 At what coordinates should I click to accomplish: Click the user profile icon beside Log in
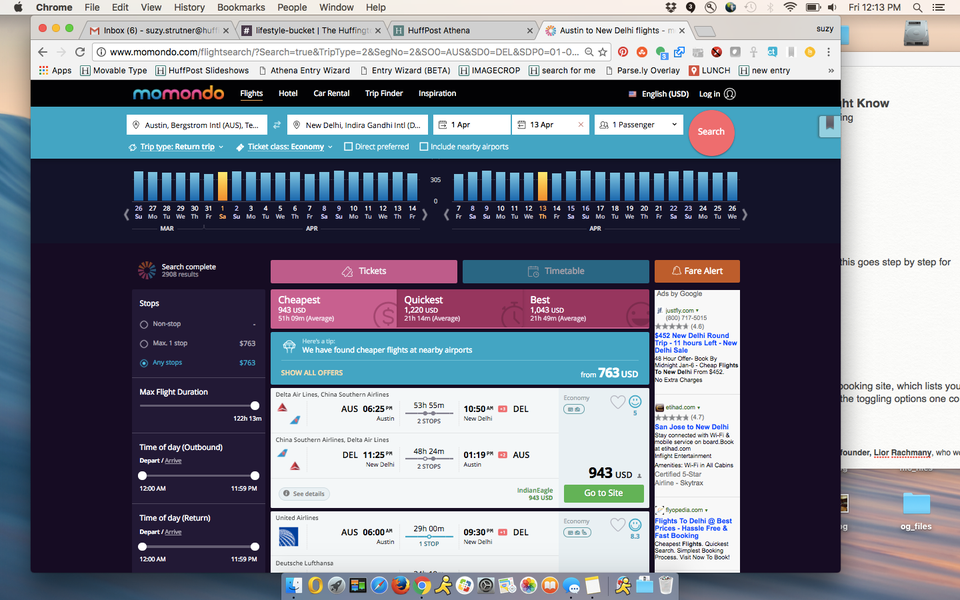point(730,94)
